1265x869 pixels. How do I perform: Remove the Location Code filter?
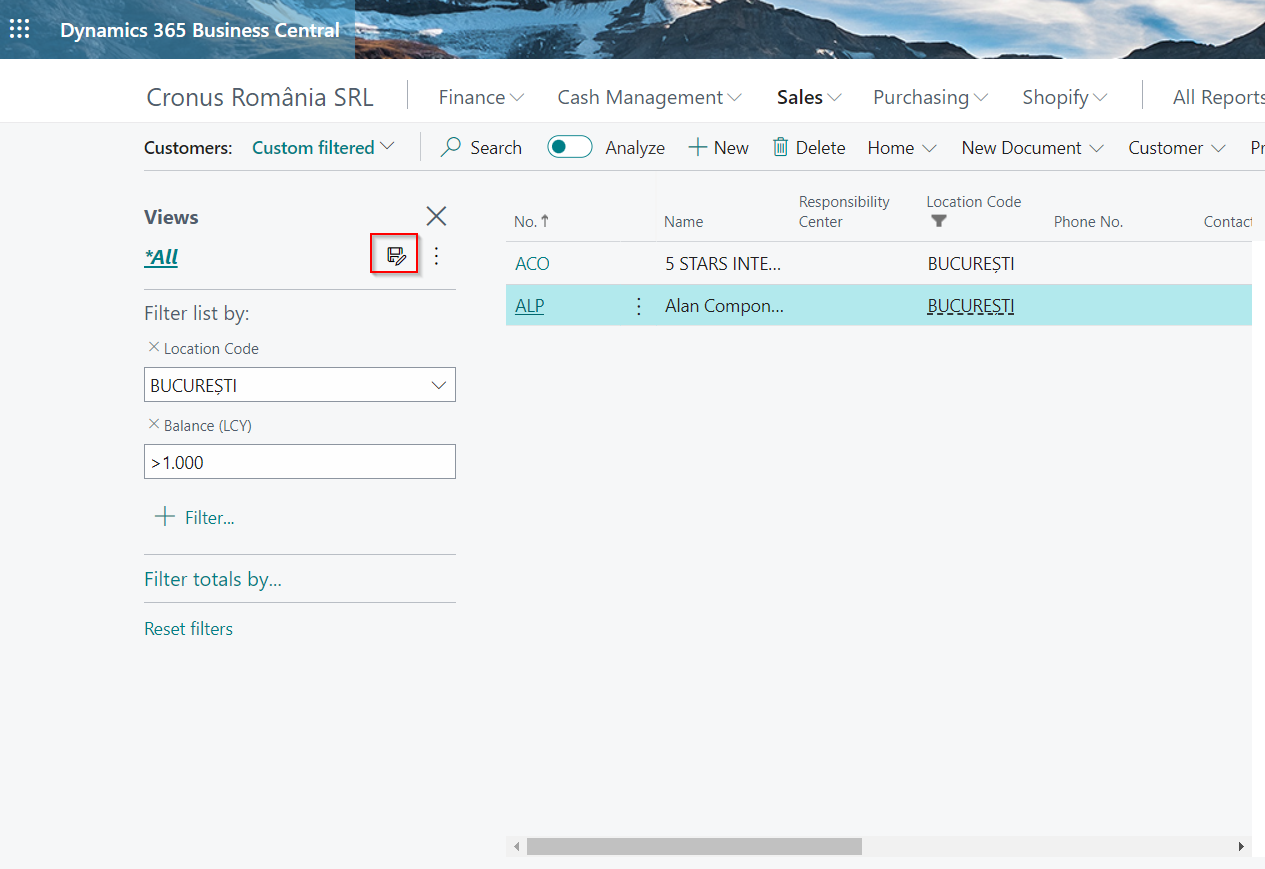pos(153,347)
